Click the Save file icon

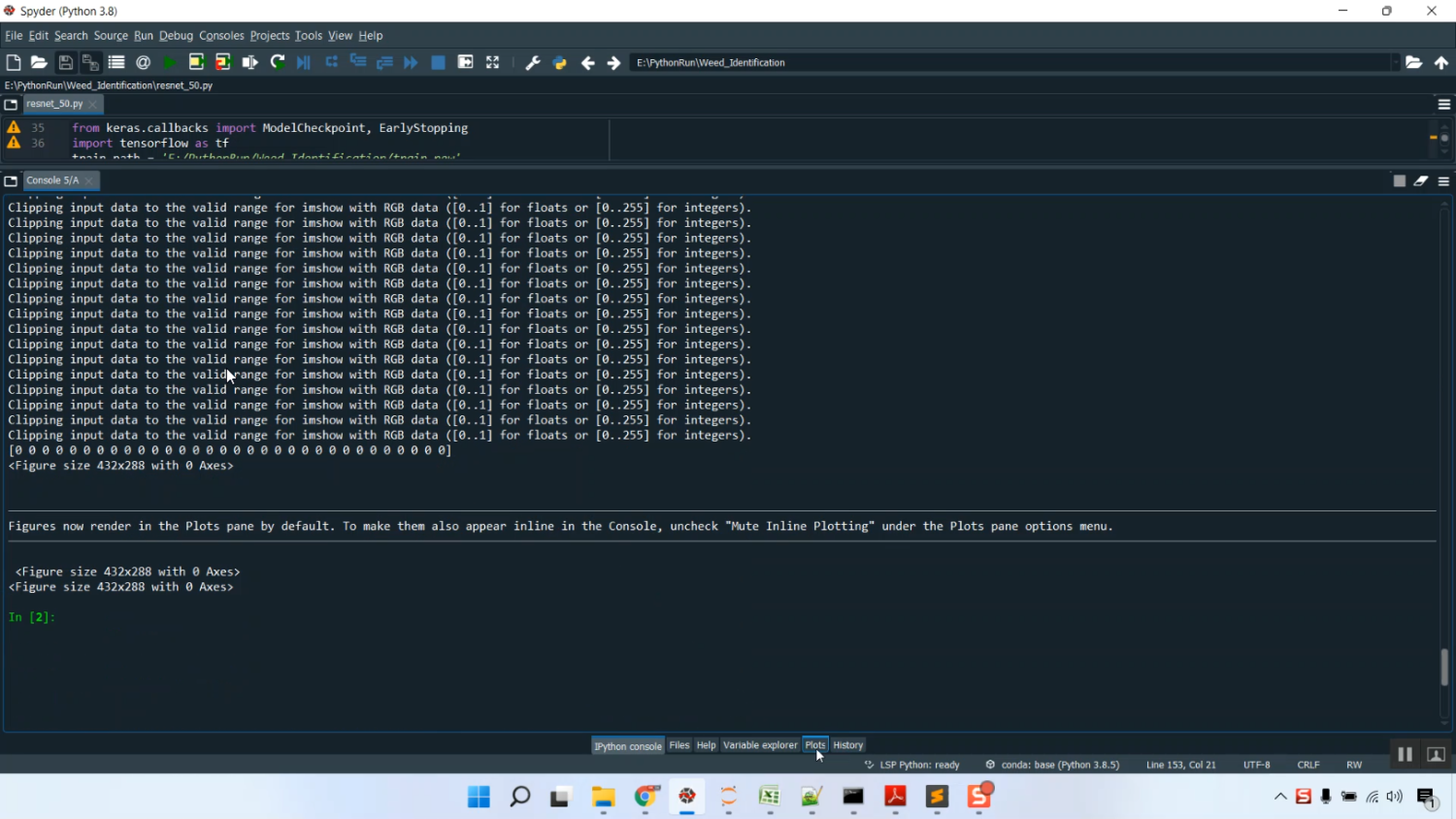pyautogui.click(x=65, y=62)
